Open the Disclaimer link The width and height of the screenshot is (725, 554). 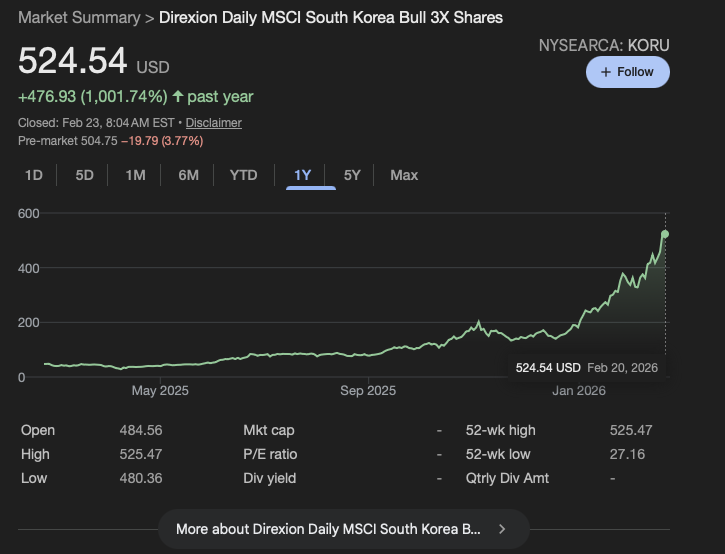click(214, 123)
